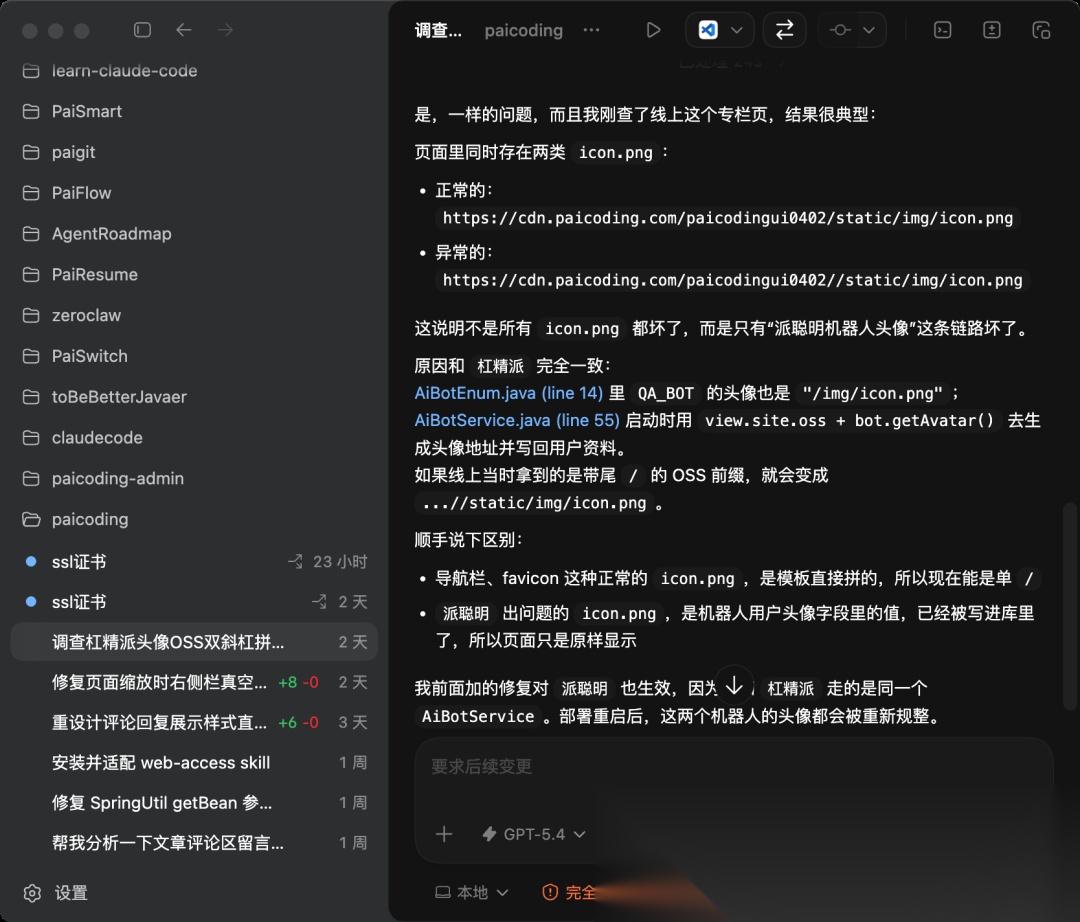Click the 调查... thread title

click(438, 30)
